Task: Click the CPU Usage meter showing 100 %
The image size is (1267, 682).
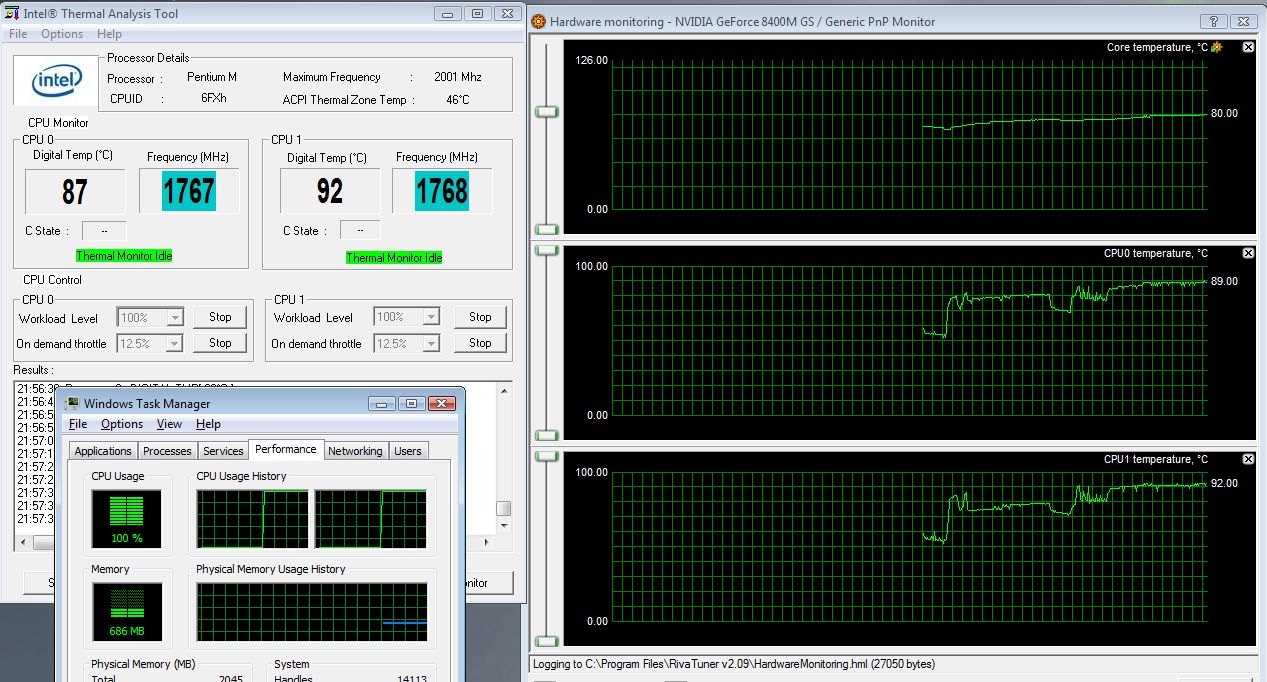Action: coord(125,518)
